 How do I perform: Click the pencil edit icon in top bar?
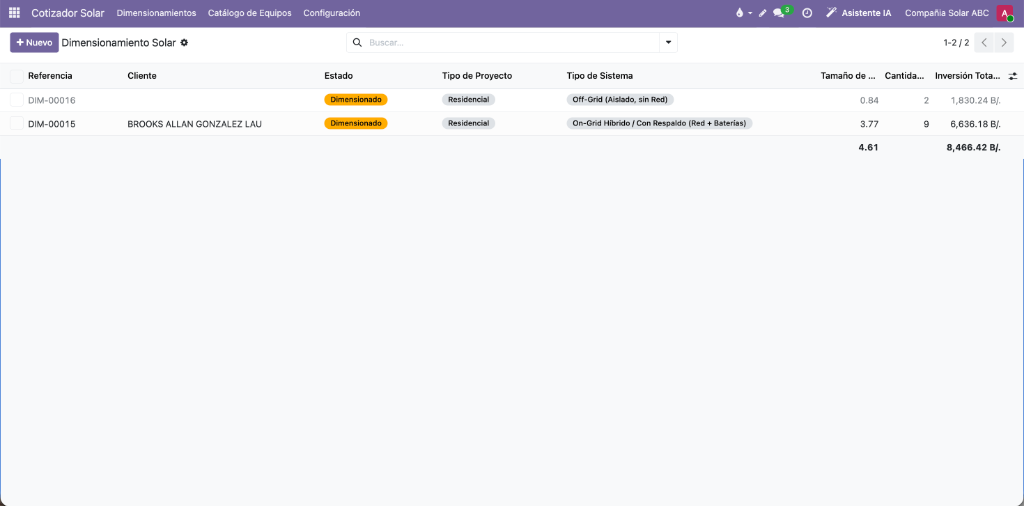coord(762,13)
